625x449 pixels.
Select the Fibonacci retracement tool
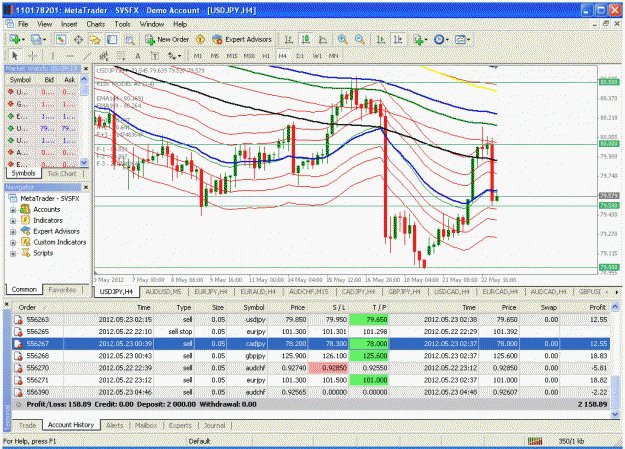coord(121,56)
